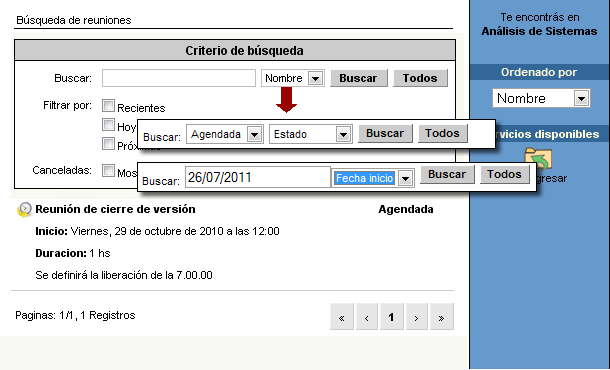Click the 'Paginas: 1/1, 1 Registros' text
The image size is (610, 370).
[x=75, y=315]
